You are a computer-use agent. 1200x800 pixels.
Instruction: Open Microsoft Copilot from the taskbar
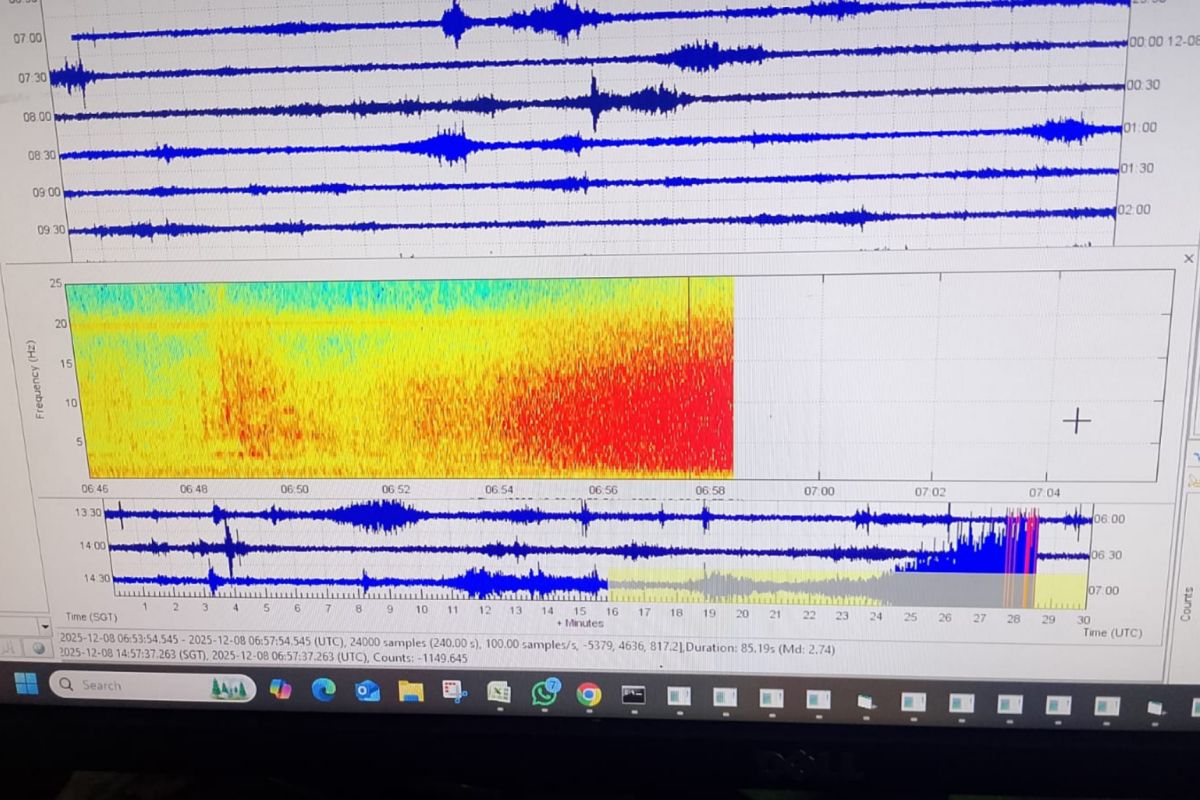tap(281, 689)
